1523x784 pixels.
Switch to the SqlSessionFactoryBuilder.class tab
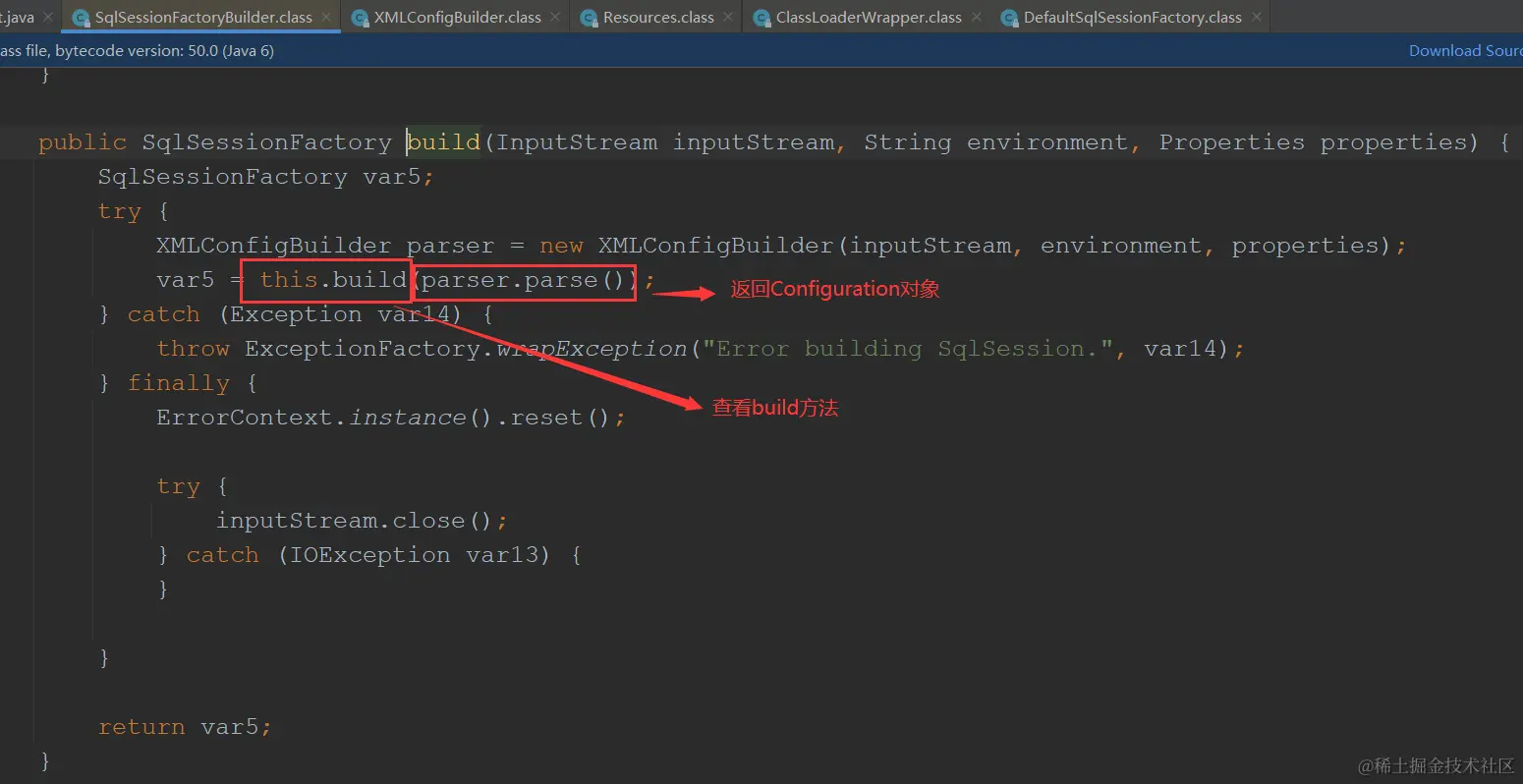(x=200, y=17)
